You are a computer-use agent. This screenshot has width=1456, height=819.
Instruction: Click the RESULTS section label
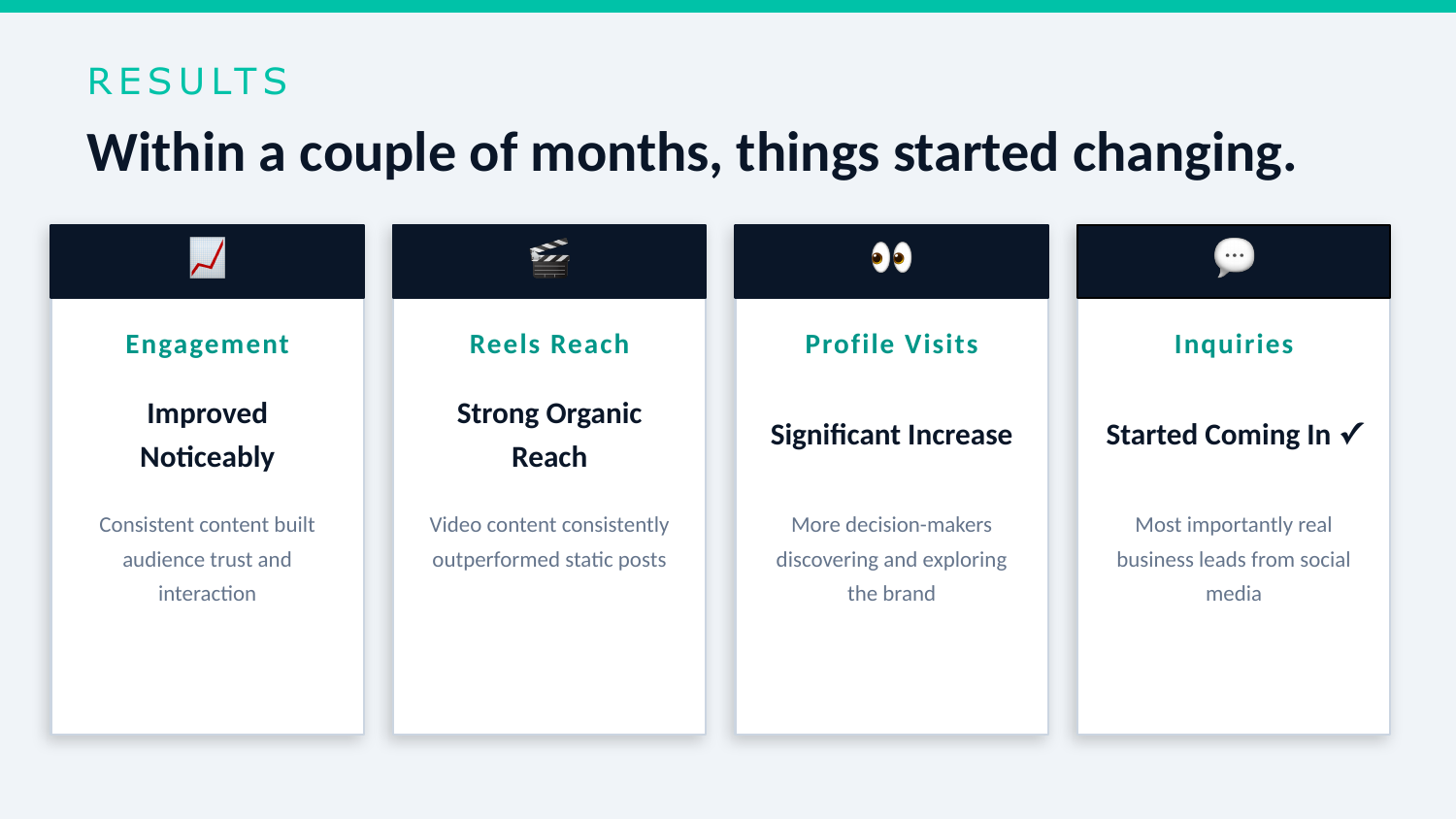click(x=188, y=82)
